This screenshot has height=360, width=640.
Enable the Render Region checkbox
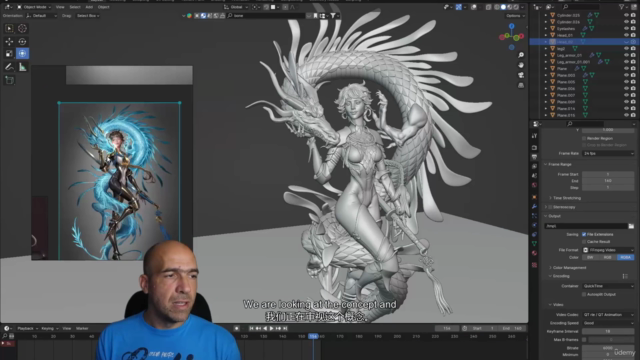point(584,138)
